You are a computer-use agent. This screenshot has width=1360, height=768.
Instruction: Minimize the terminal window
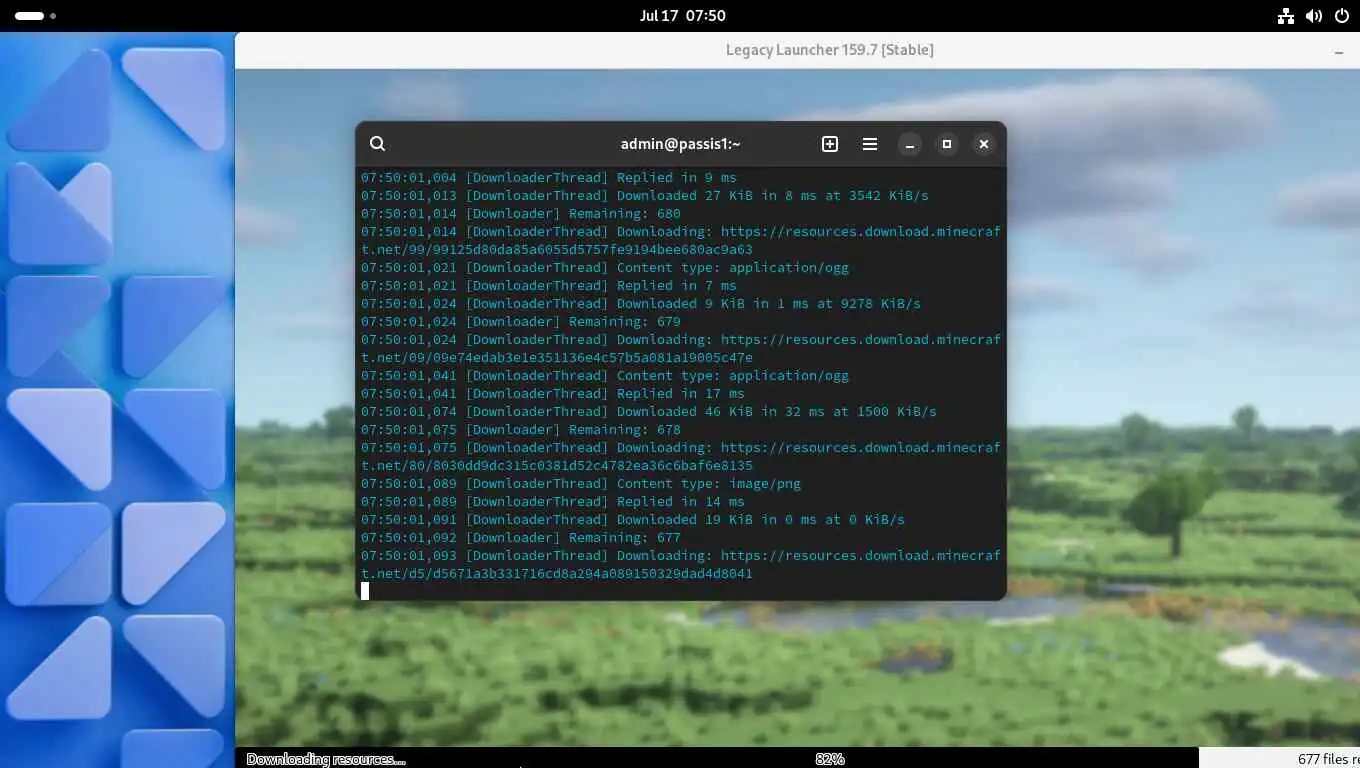pyautogui.click(x=910, y=145)
